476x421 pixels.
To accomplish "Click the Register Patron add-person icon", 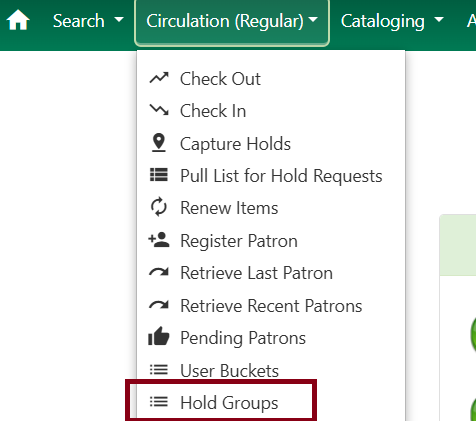I will (159, 240).
